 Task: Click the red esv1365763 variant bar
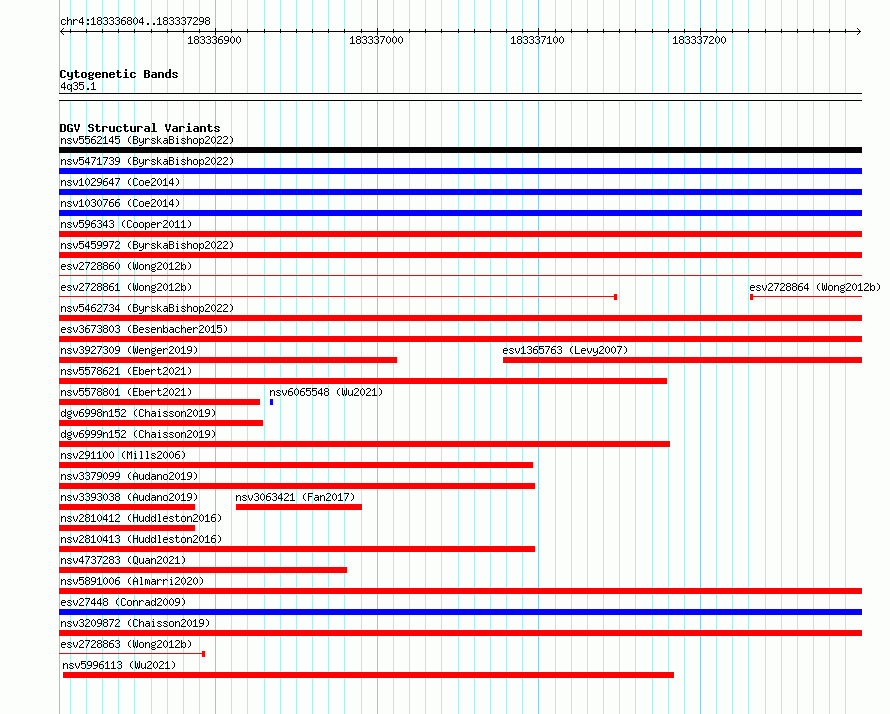tap(682, 360)
